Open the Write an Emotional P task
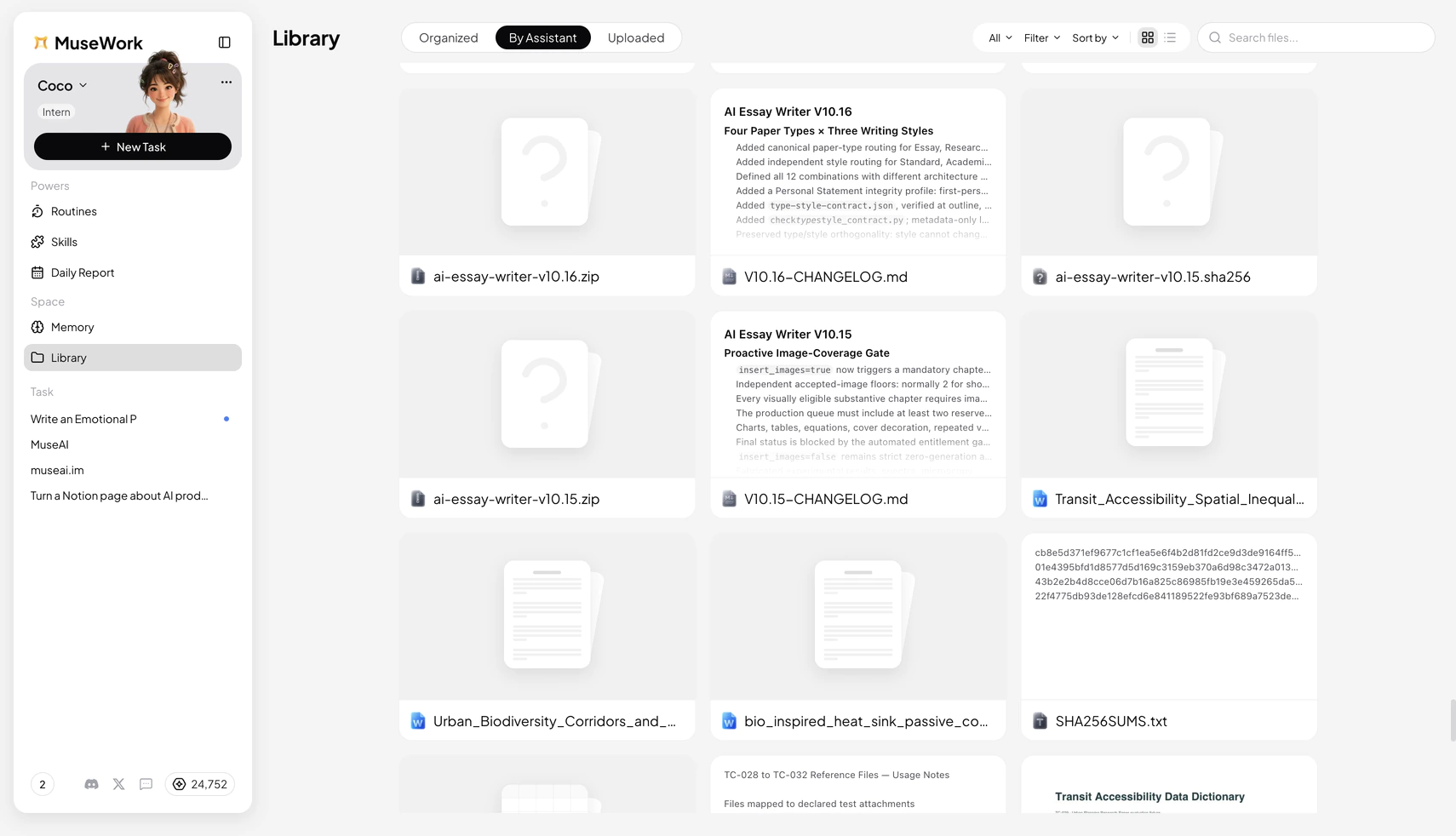This screenshot has width=1456, height=836. [x=133, y=419]
